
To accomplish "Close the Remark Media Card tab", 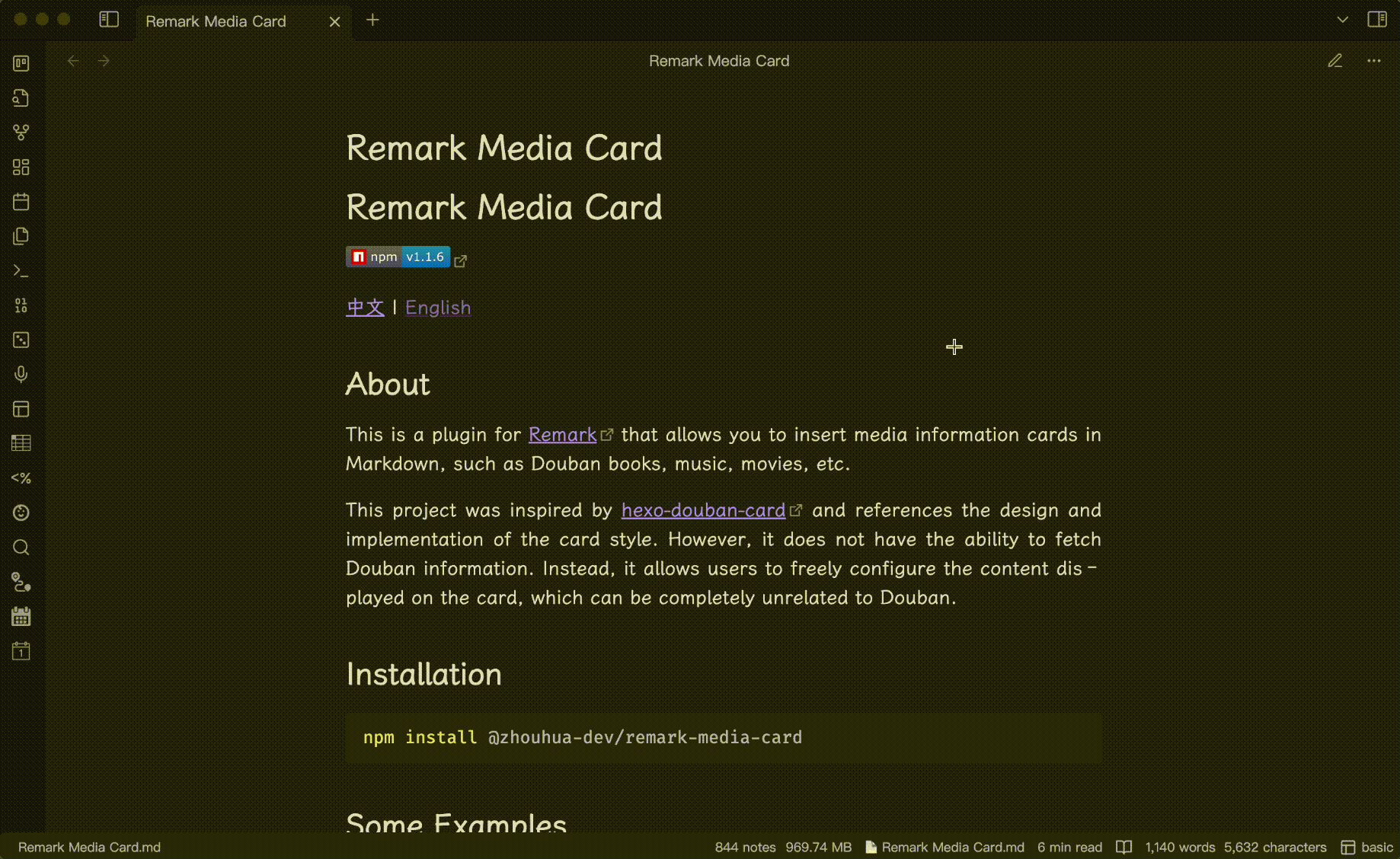I will [334, 21].
